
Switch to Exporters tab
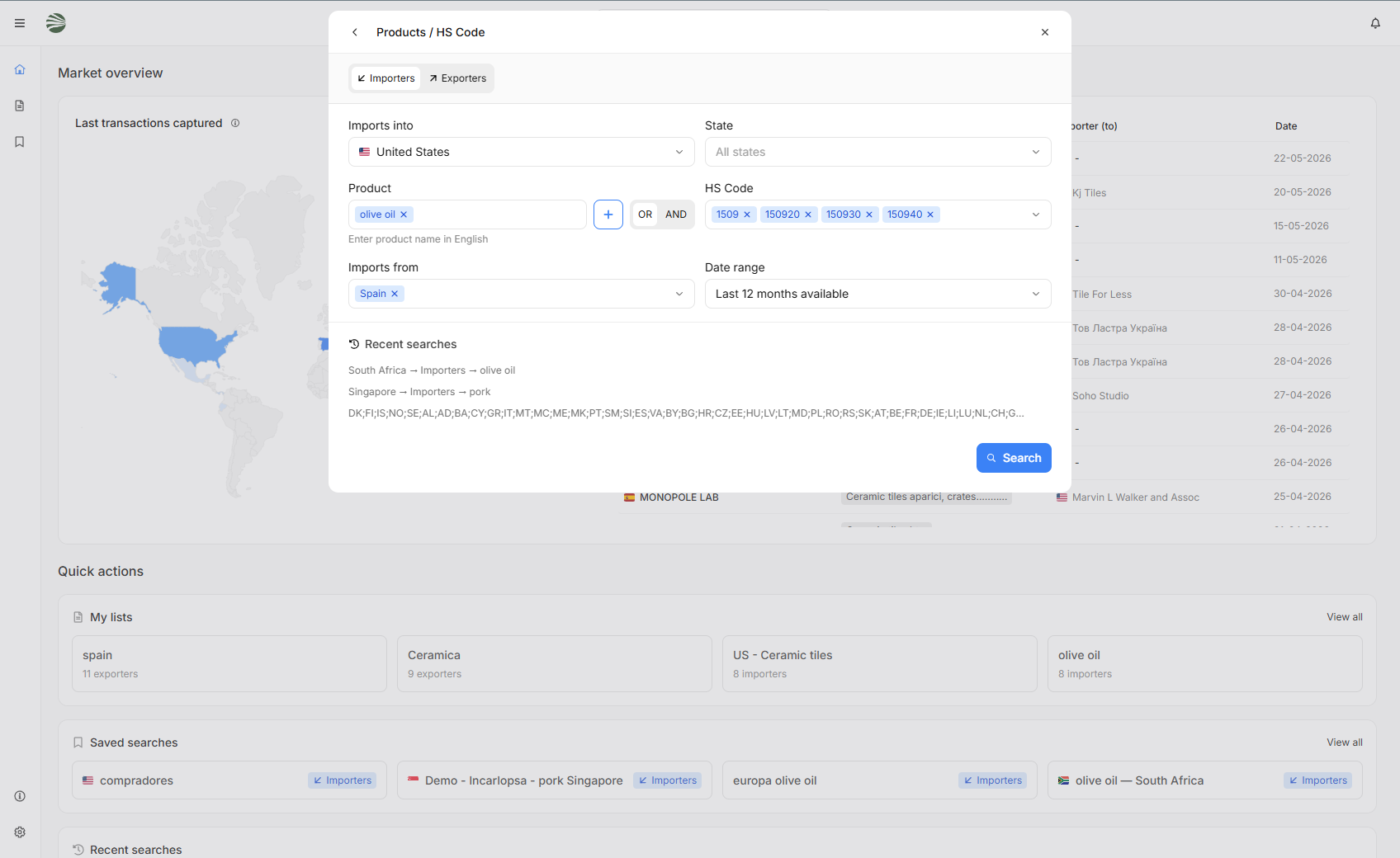pos(457,78)
